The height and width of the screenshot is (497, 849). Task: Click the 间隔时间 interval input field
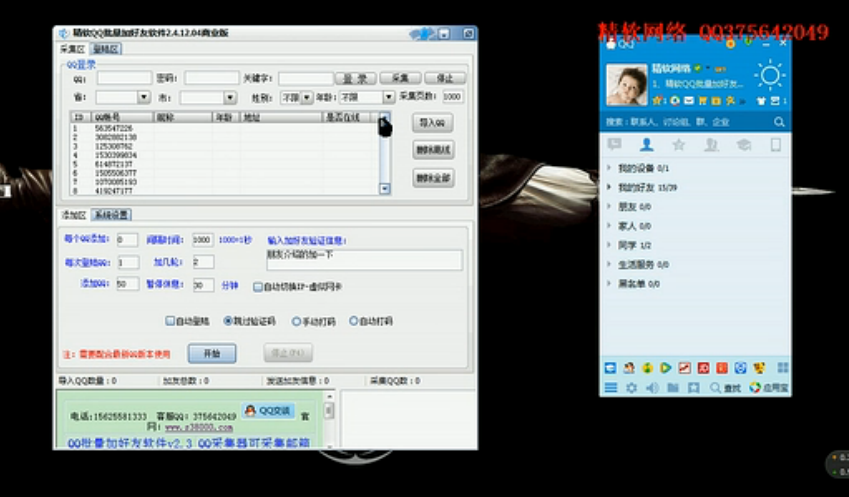202,240
